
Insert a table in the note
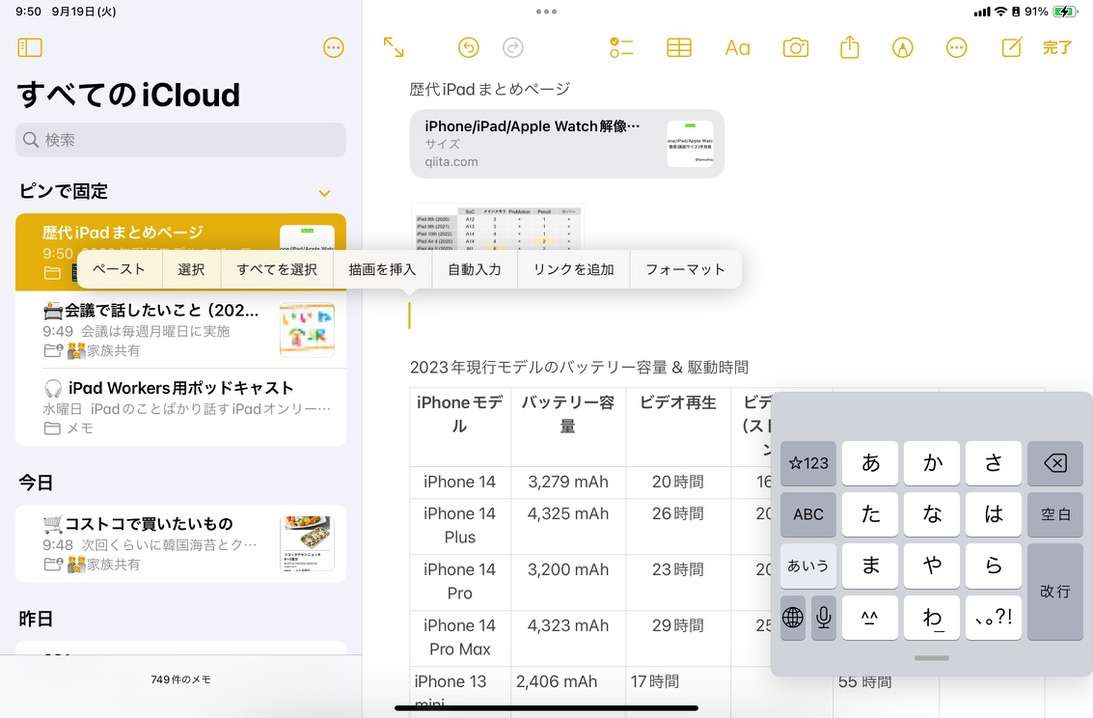coord(679,47)
